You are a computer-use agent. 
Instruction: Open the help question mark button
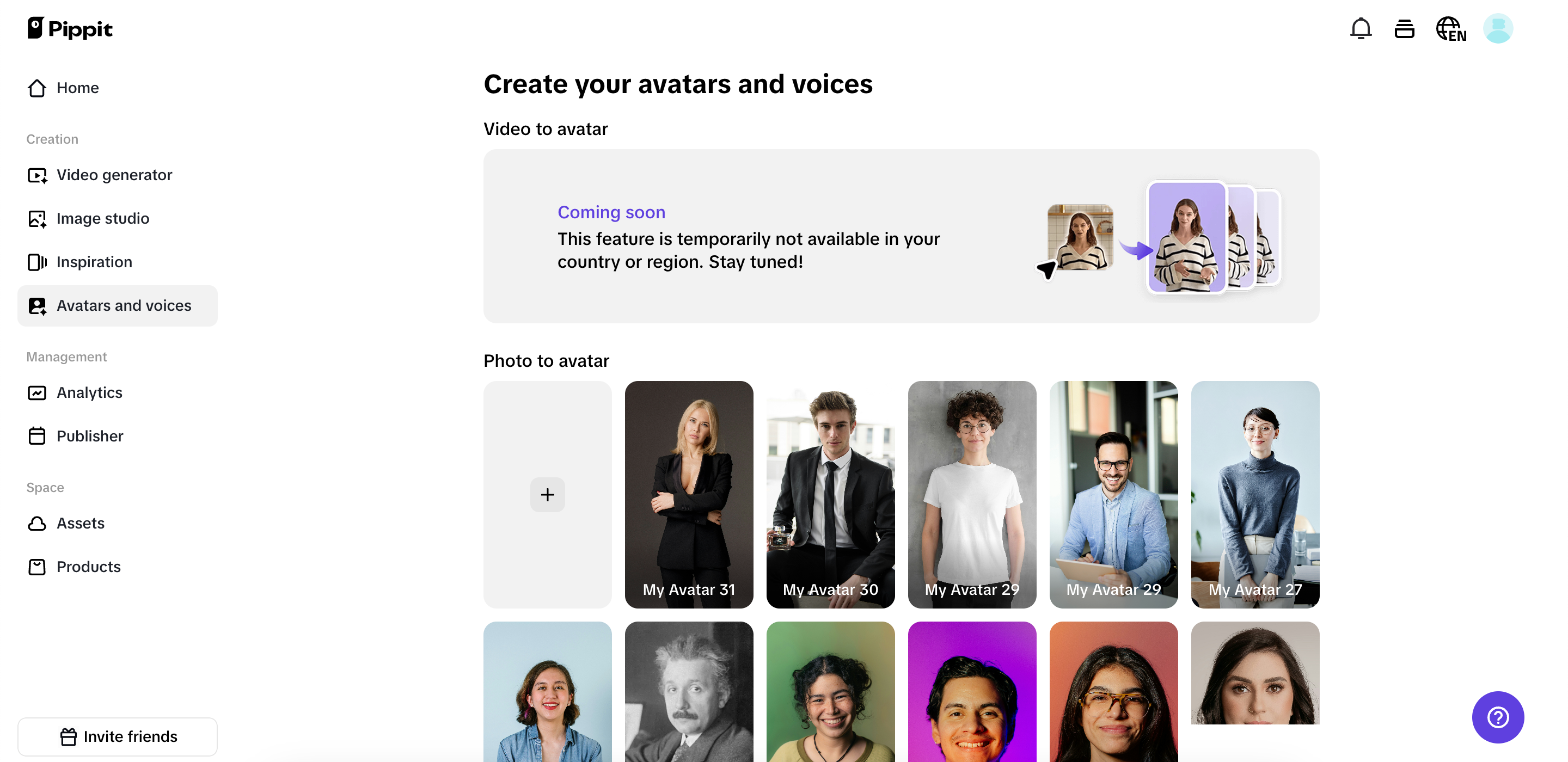1497,717
